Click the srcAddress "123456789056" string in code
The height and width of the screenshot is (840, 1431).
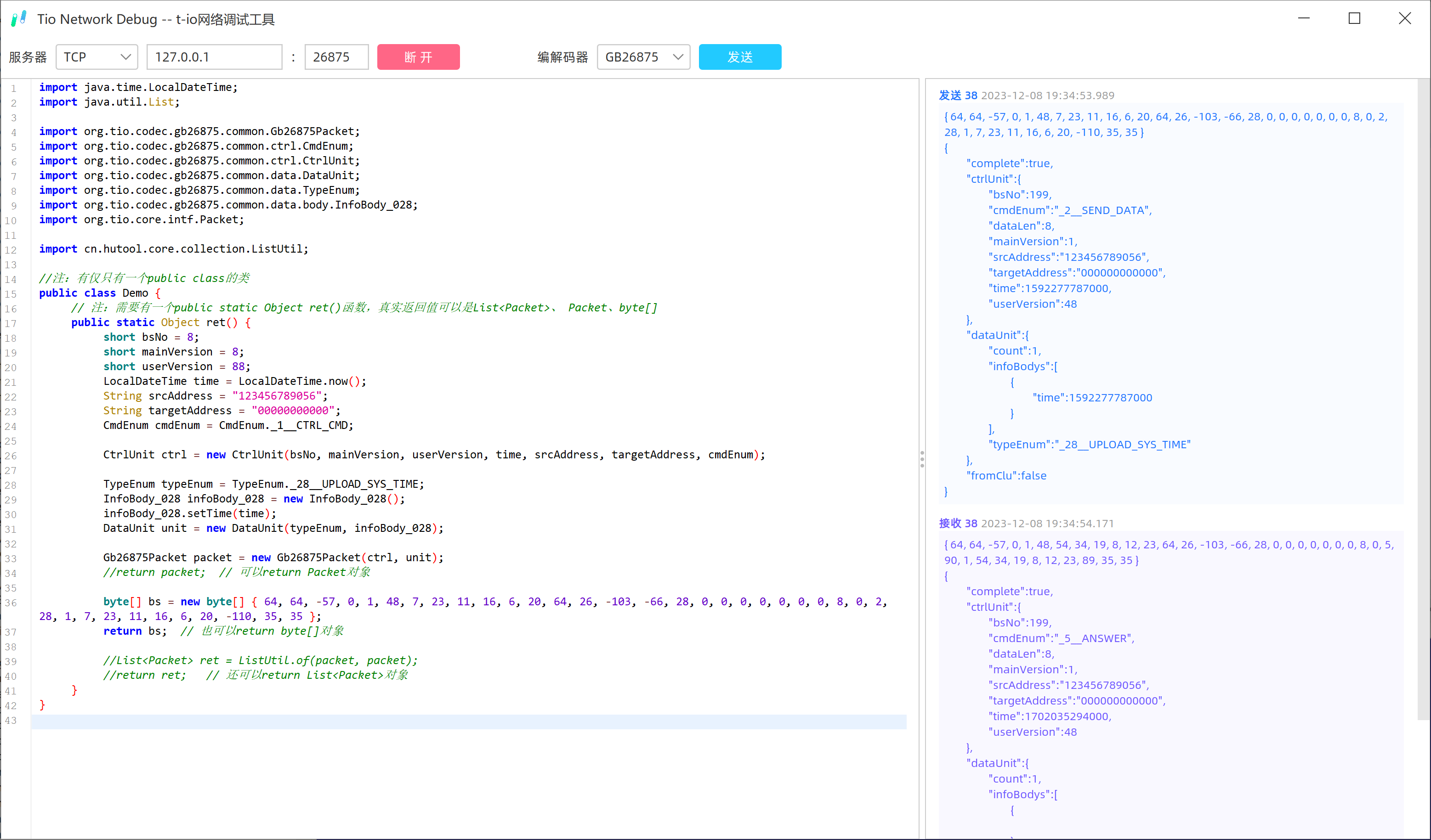click(x=277, y=395)
